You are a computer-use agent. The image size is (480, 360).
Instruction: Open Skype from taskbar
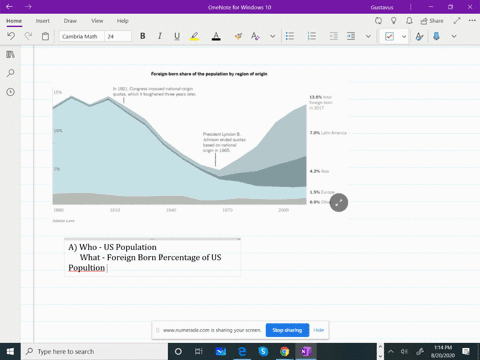[x=263, y=351]
